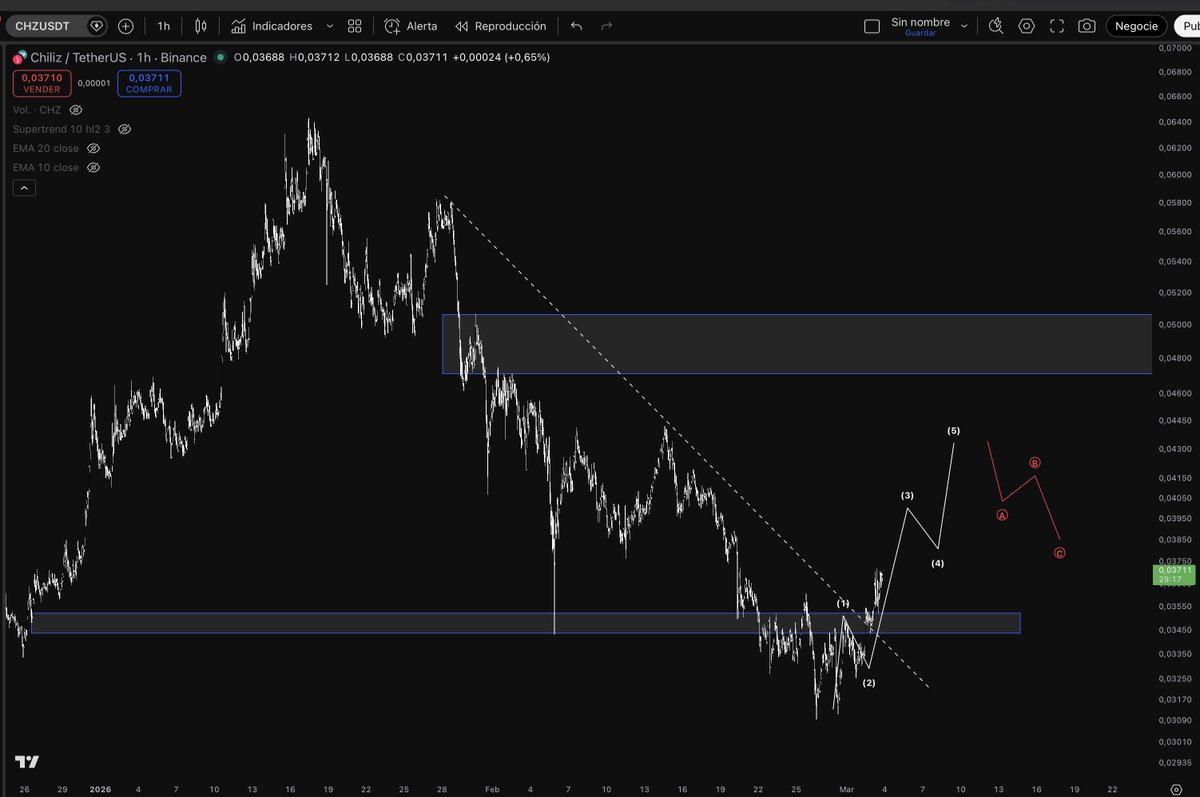
Task: Click the diamond icon beside CHZUSDT
Action: click(x=96, y=26)
